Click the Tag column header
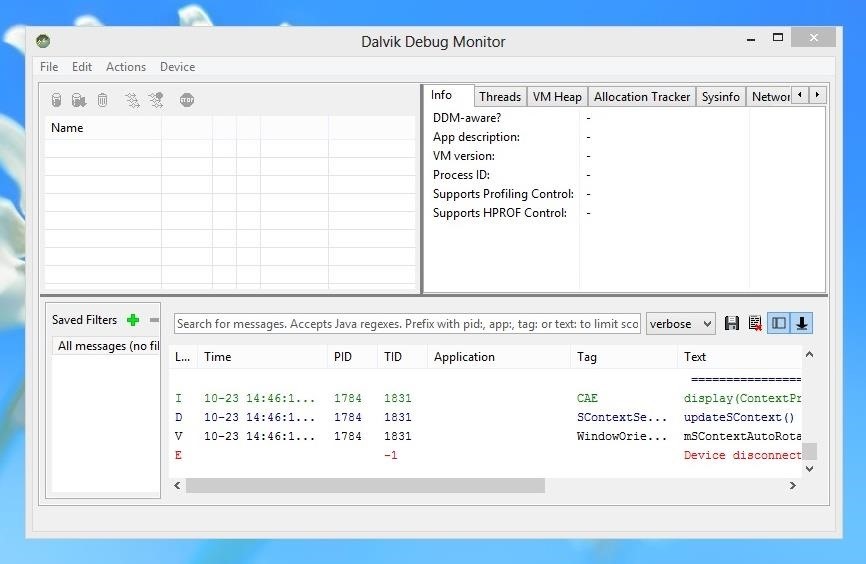The width and height of the screenshot is (866, 564). click(x=624, y=357)
